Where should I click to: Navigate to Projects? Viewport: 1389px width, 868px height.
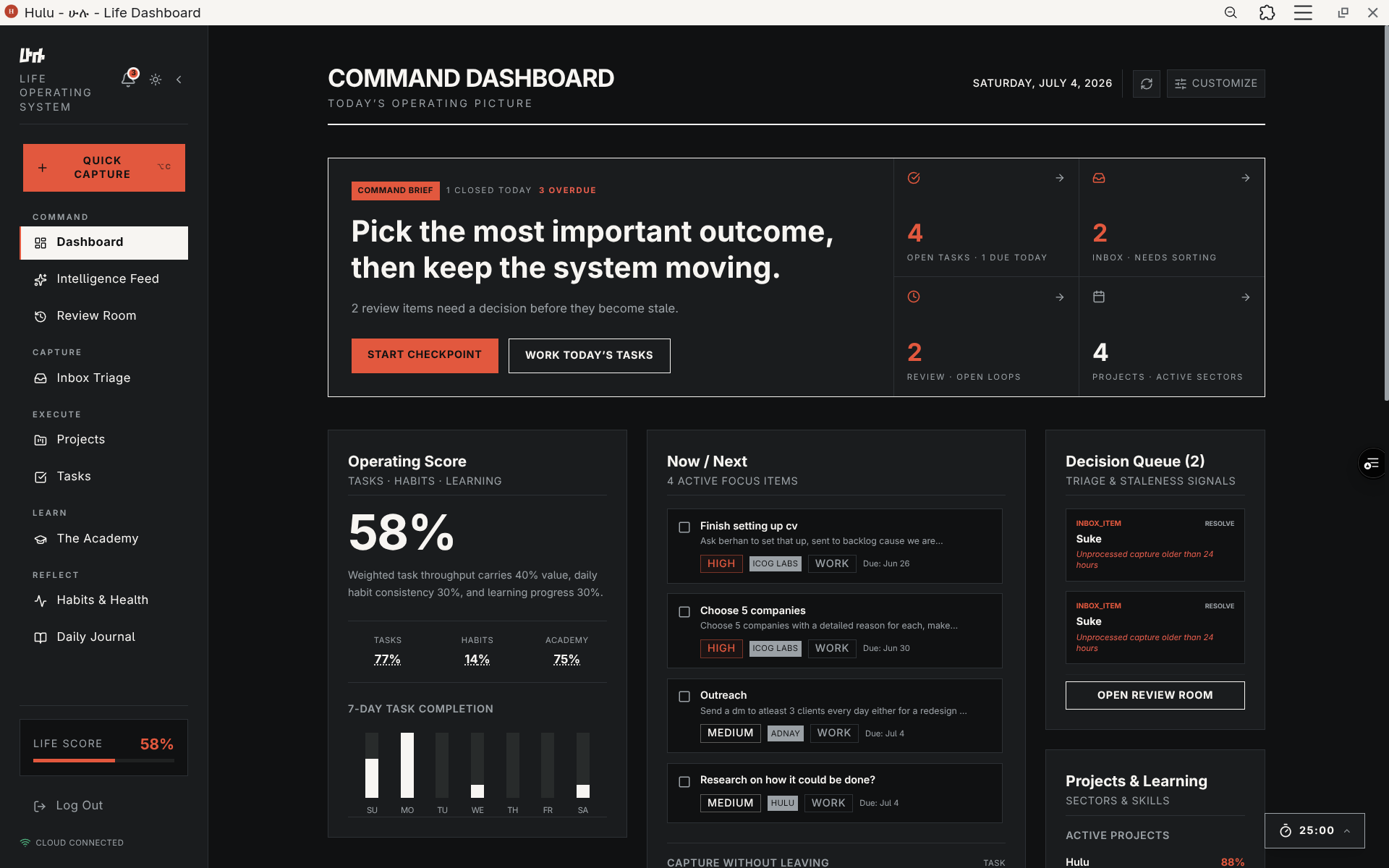click(104, 440)
